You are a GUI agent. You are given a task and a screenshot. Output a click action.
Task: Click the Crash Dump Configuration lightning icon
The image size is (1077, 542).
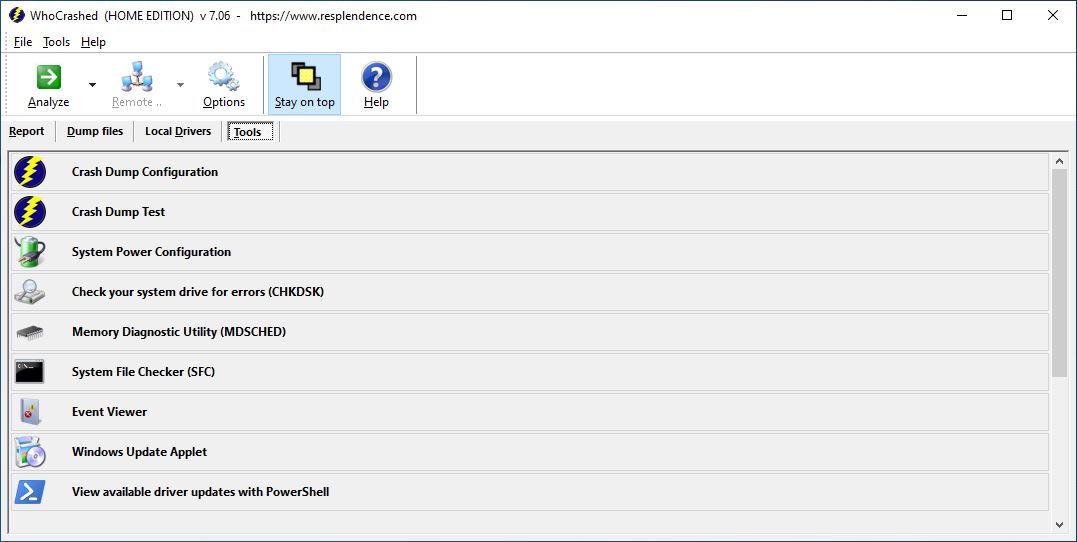click(30, 172)
